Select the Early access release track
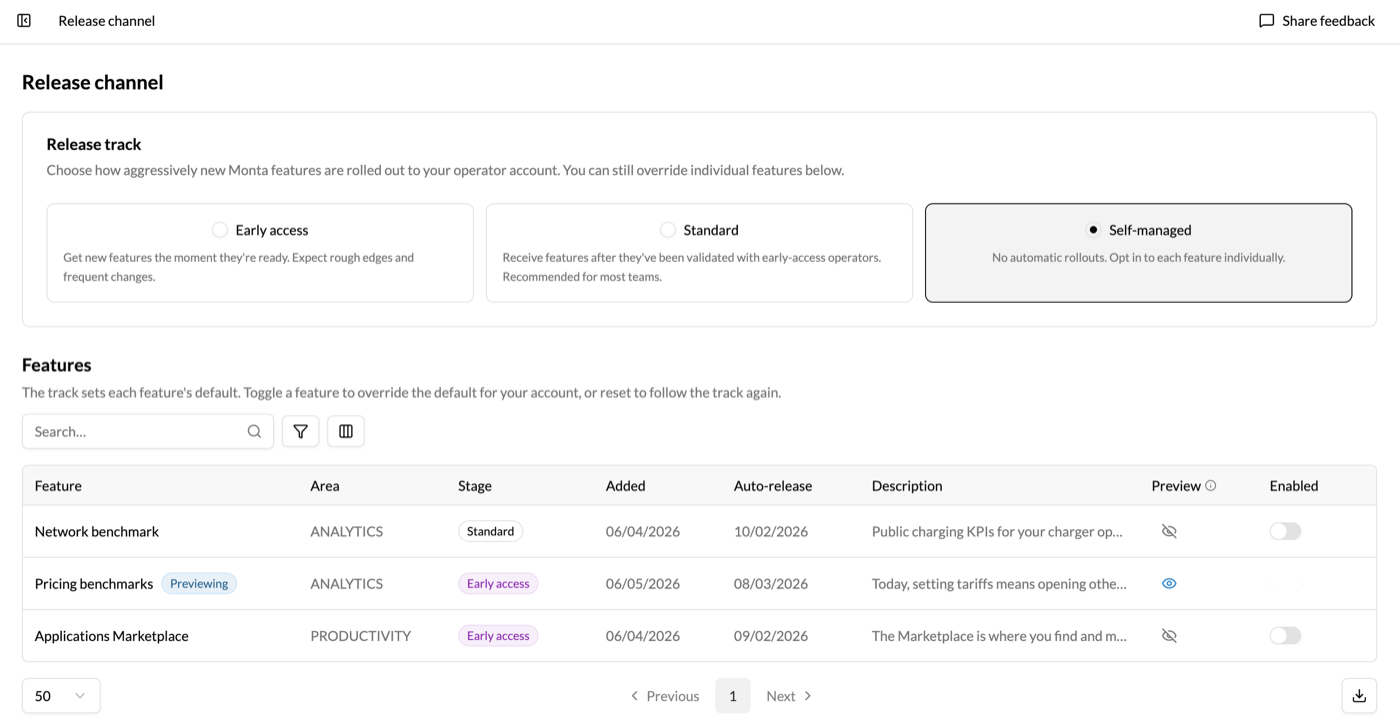The width and height of the screenshot is (1400, 725). [260, 253]
